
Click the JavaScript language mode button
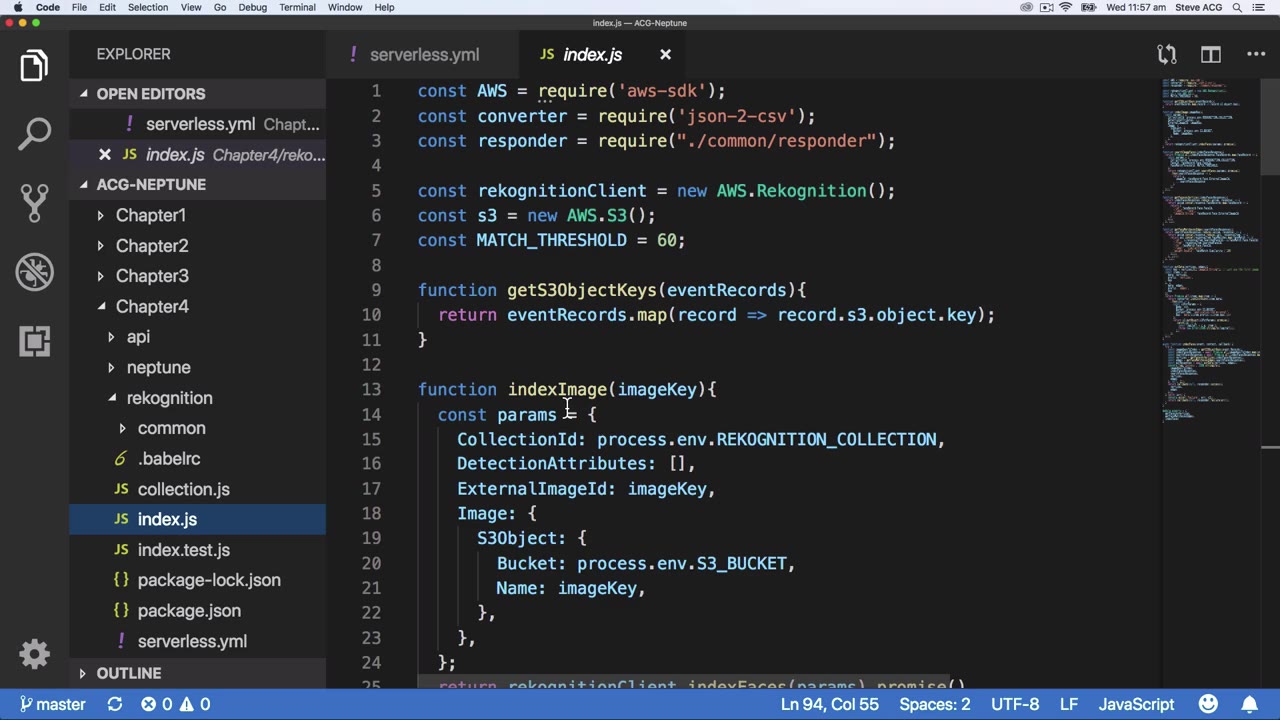[1136, 704]
